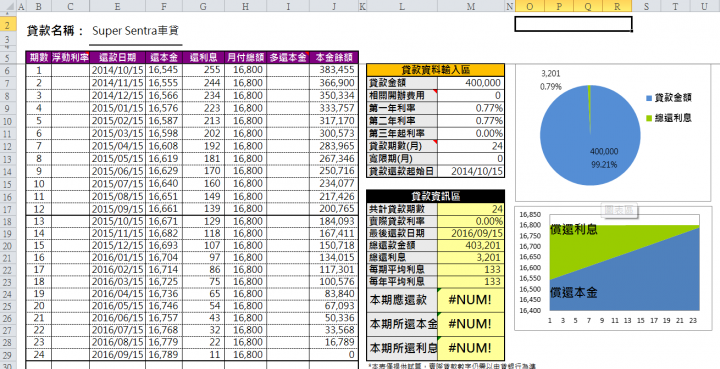
Task: Click the 多還本金 table header
Action: click(x=288, y=57)
